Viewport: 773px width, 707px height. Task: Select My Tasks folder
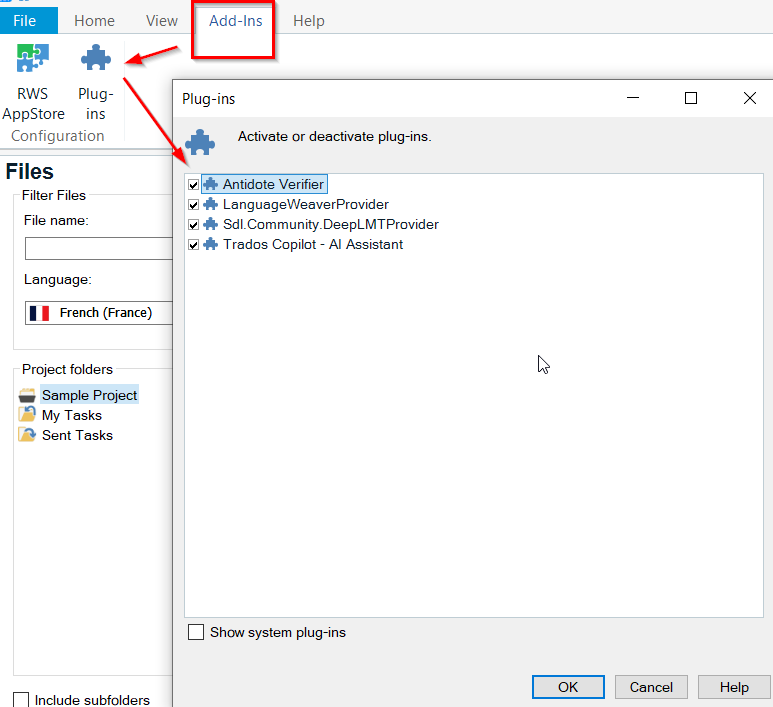[71, 415]
